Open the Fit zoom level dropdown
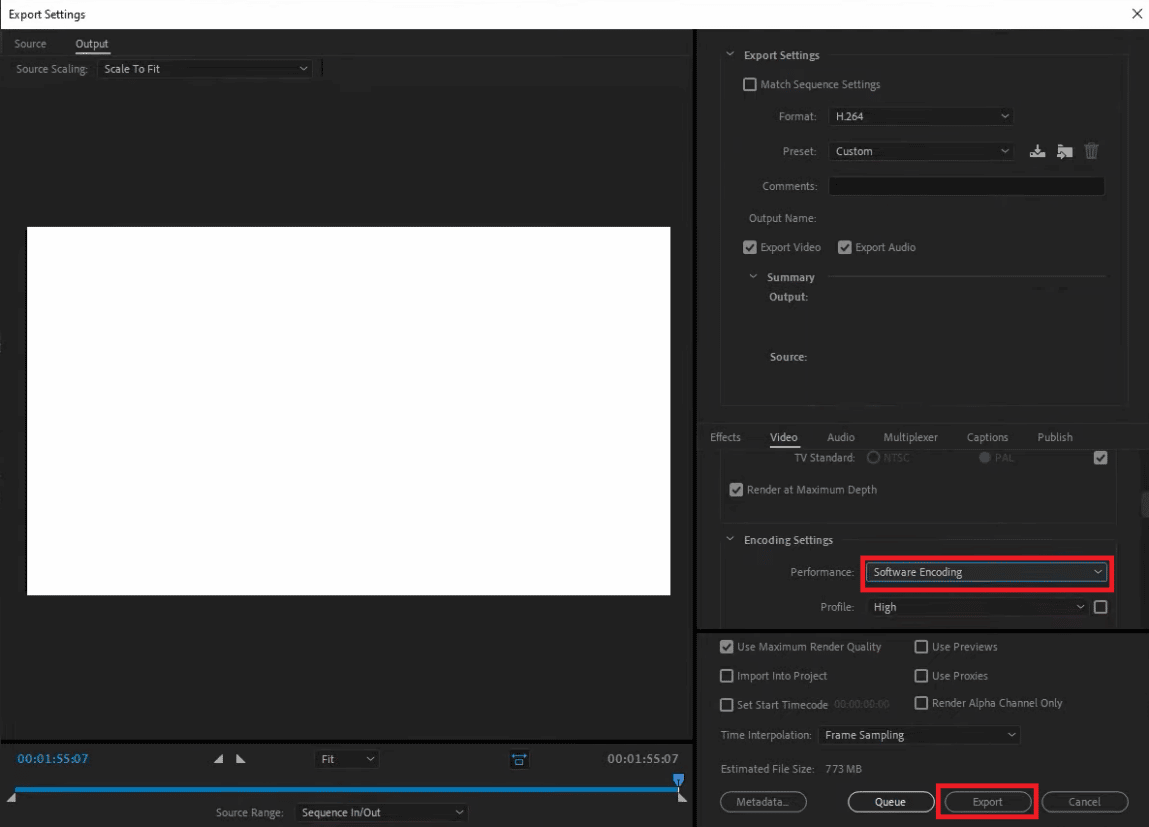The width and height of the screenshot is (1149, 827). tap(347, 760)
